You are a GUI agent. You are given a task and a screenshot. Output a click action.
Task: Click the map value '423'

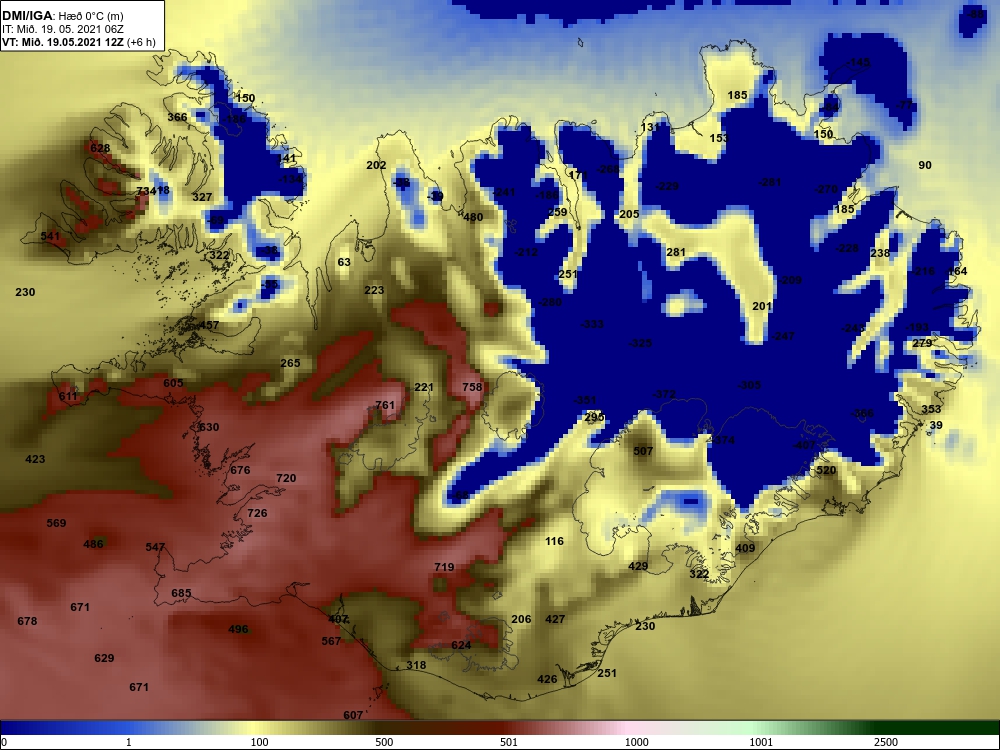pyautogui.click(x=35, y=459)
